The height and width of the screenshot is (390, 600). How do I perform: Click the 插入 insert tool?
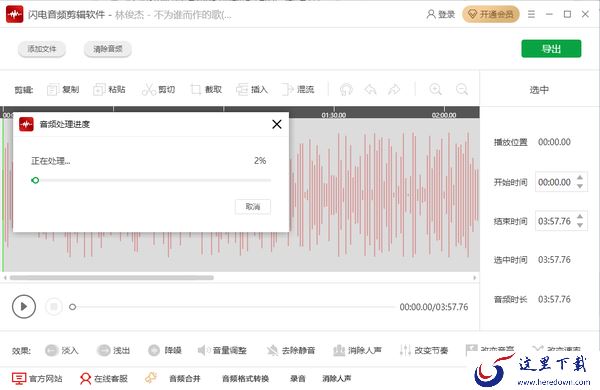tap(251, 90)
